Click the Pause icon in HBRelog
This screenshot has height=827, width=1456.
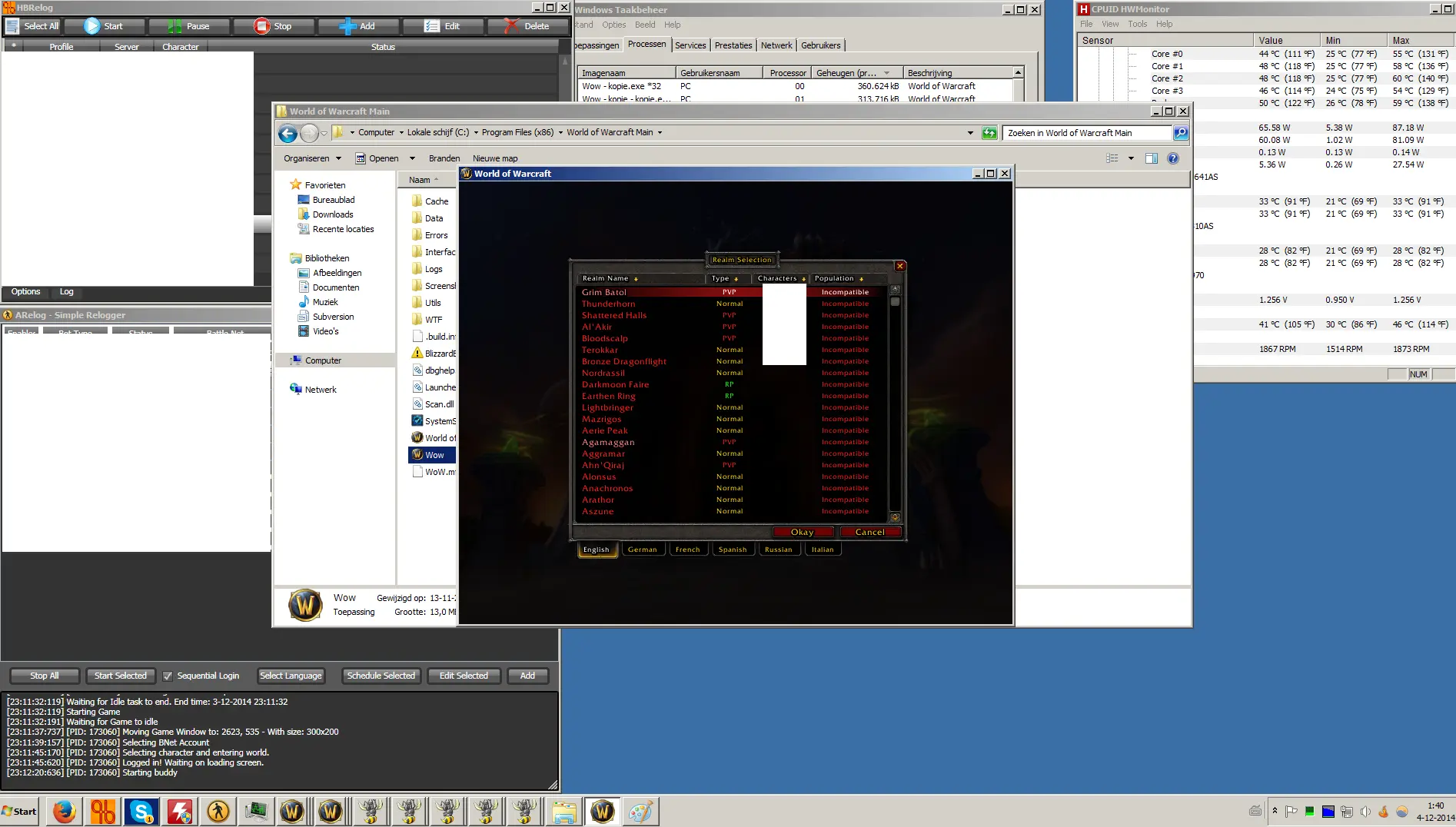[x=175, y=26]
